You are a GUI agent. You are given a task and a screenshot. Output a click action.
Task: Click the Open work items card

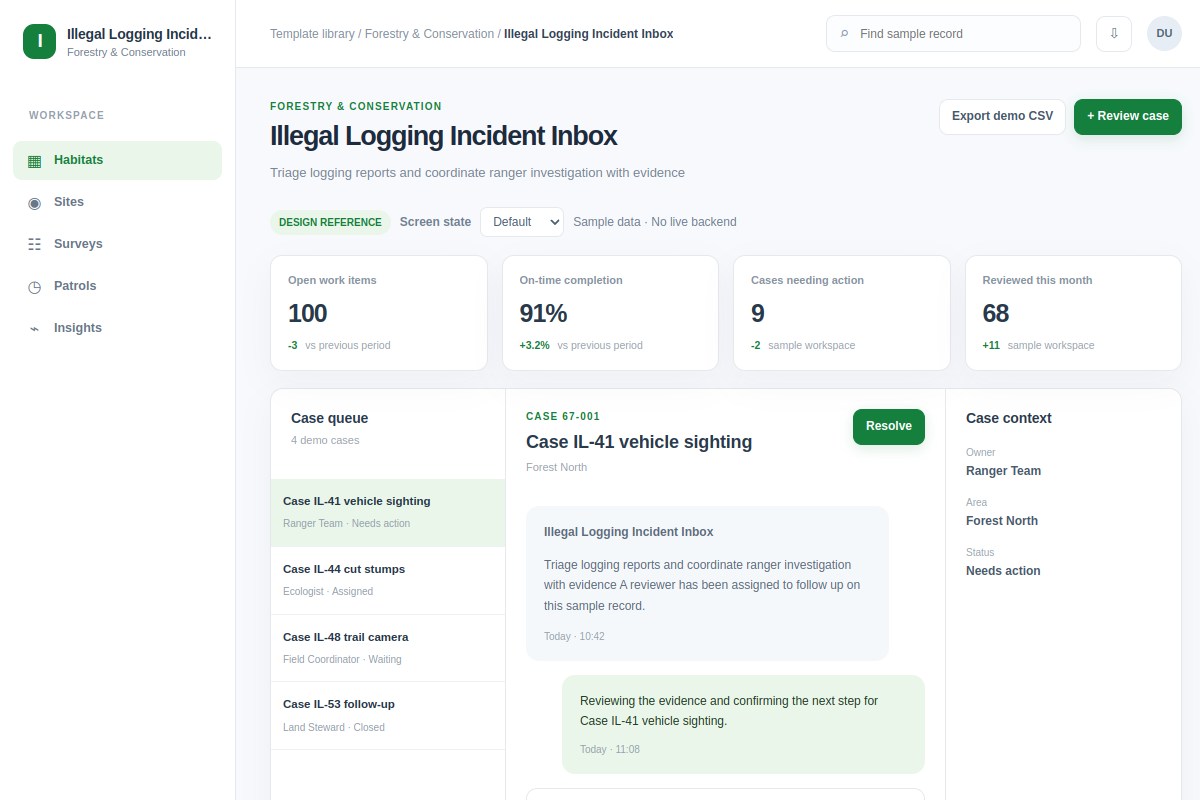tap(379, 313)
